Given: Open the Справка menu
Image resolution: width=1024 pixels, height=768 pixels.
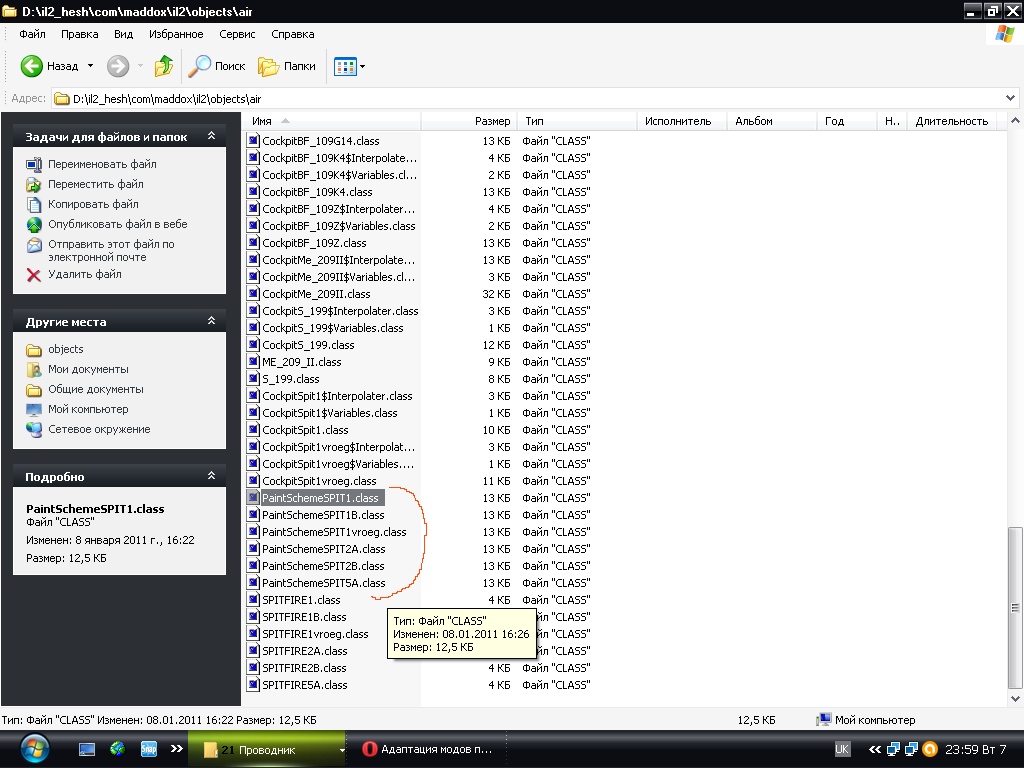Looking at the screenshot, I should click(x=293, y=34).
